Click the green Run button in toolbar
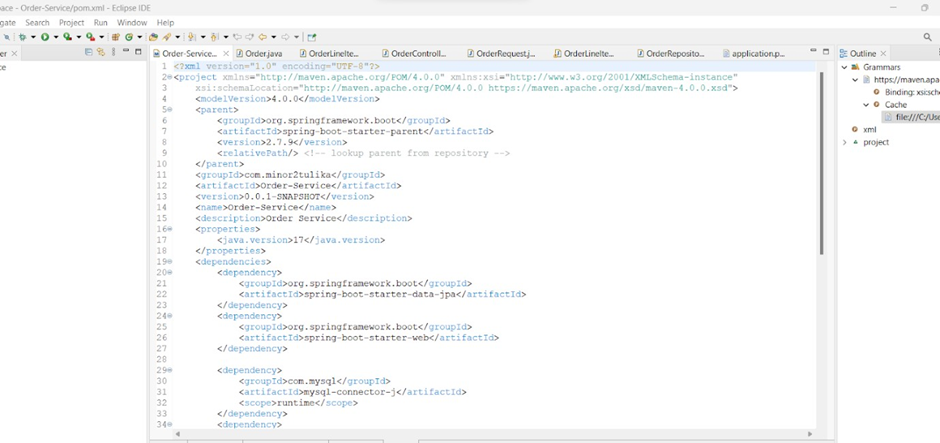This screenshot has width=940, height=443. pos(45,37)
